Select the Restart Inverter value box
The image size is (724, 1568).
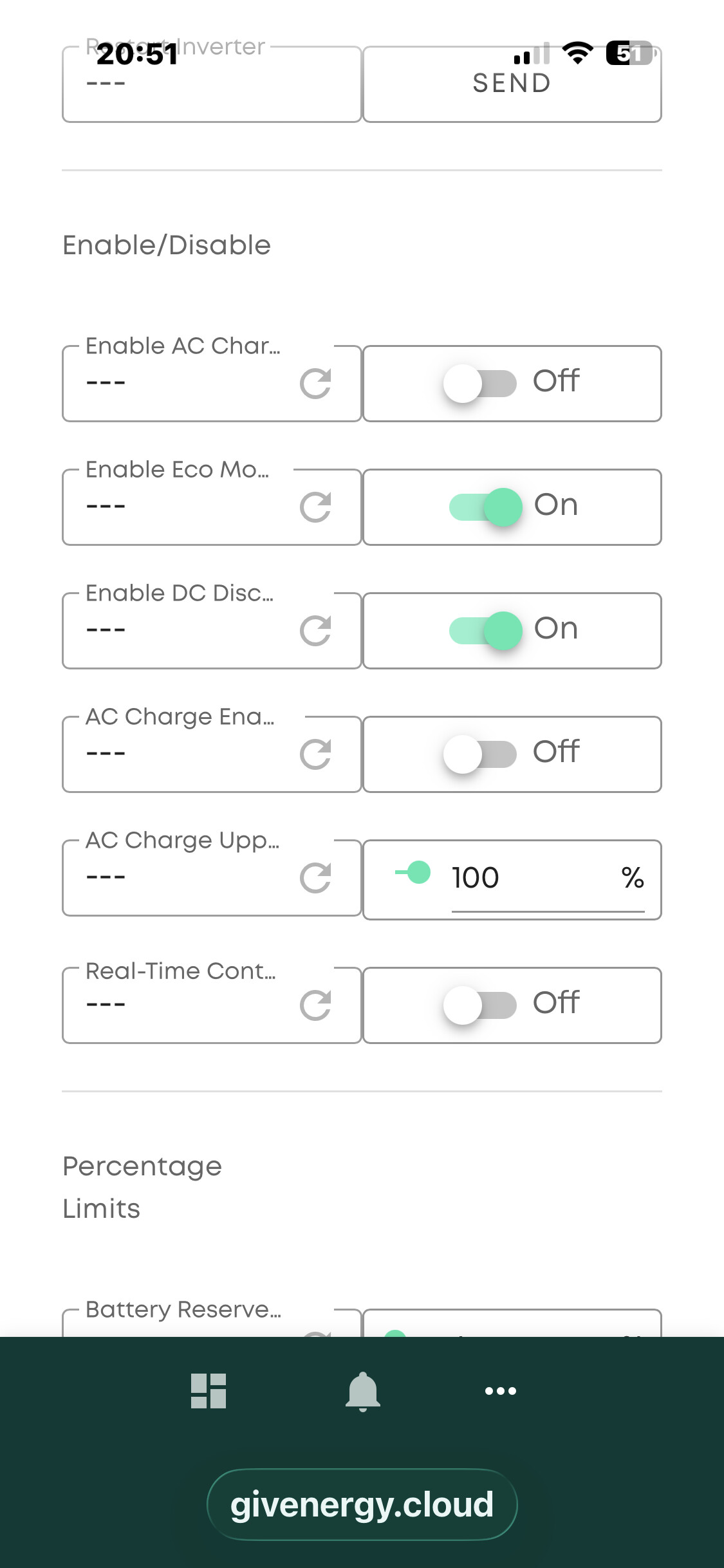211,84
